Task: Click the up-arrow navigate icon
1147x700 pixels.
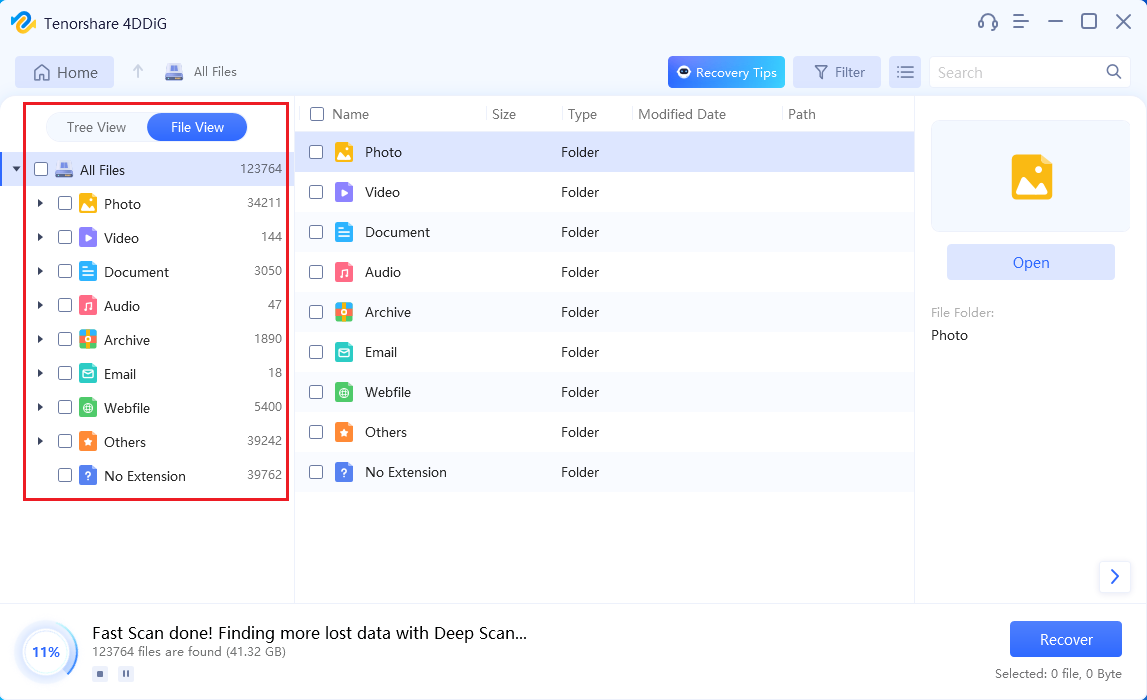Action: click(x=138, y=72)
